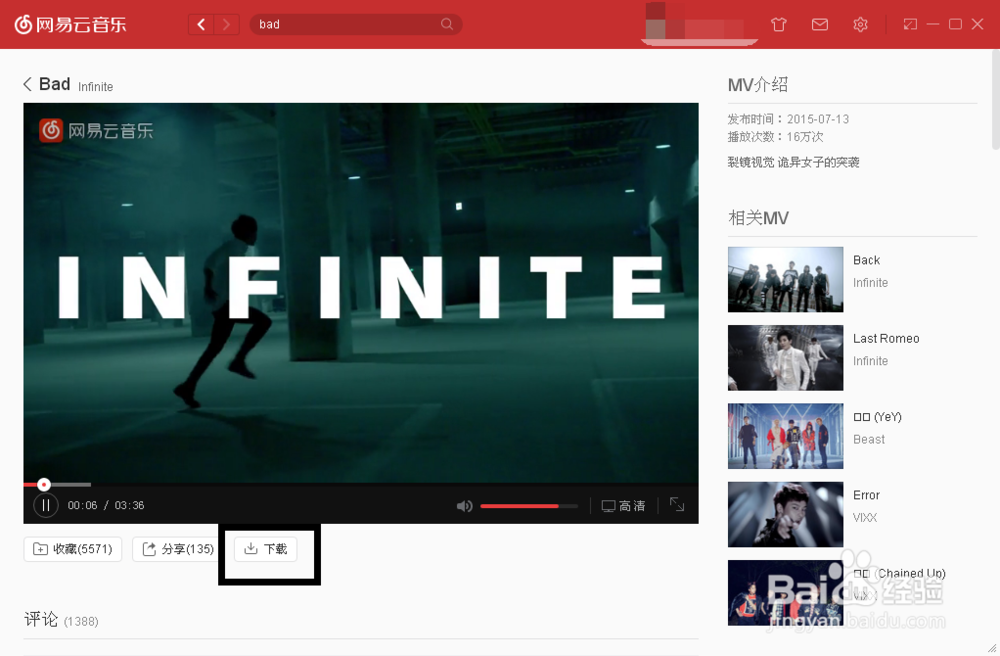
Task: Mute the video with speaker icon
Action: click(464, 506)
